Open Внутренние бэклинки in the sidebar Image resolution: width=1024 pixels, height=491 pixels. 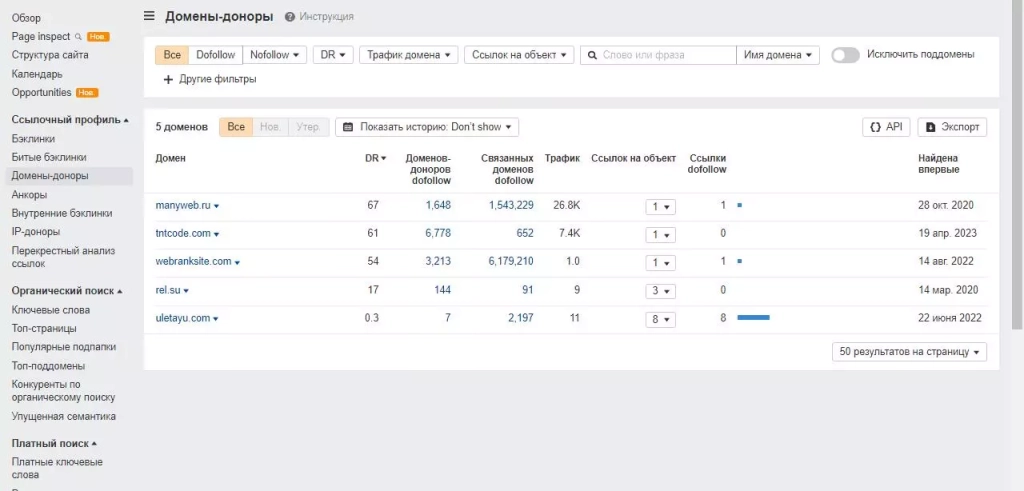[x=62, y=213]
